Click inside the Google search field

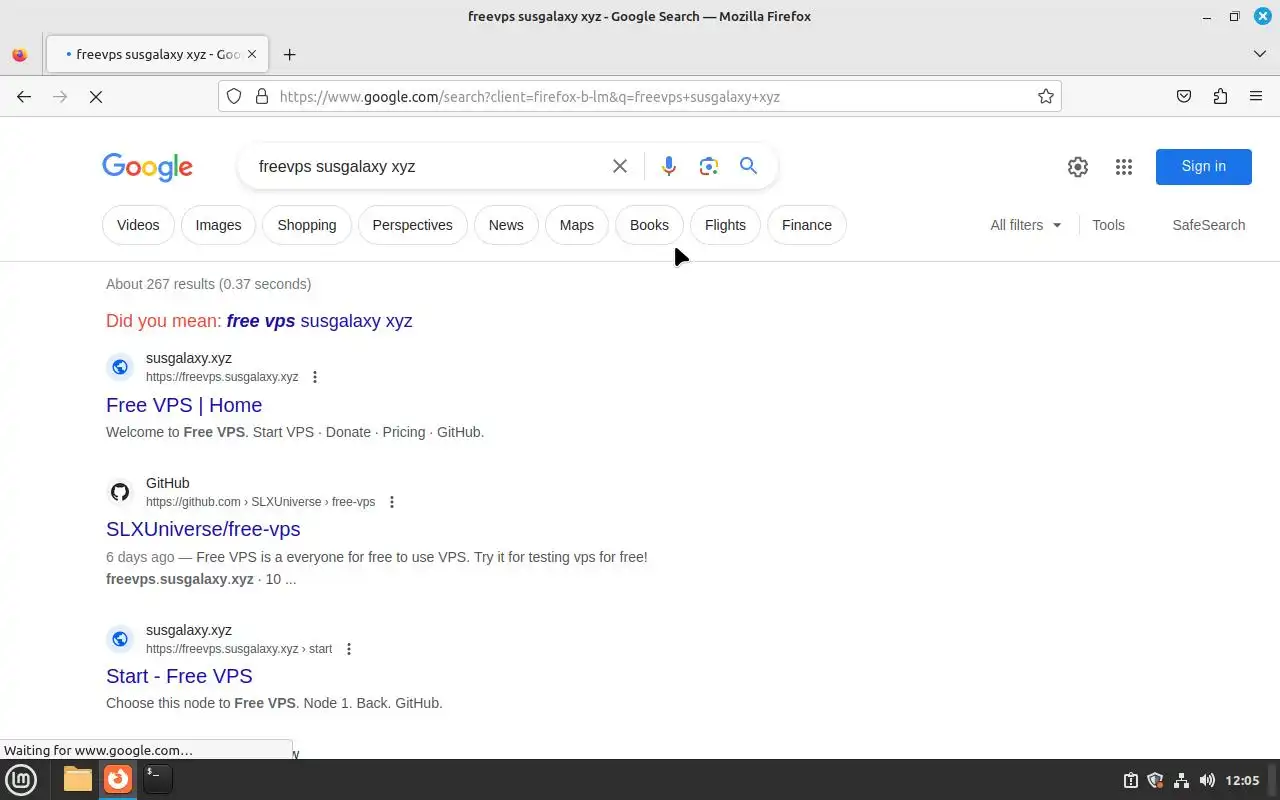(430, 166)
